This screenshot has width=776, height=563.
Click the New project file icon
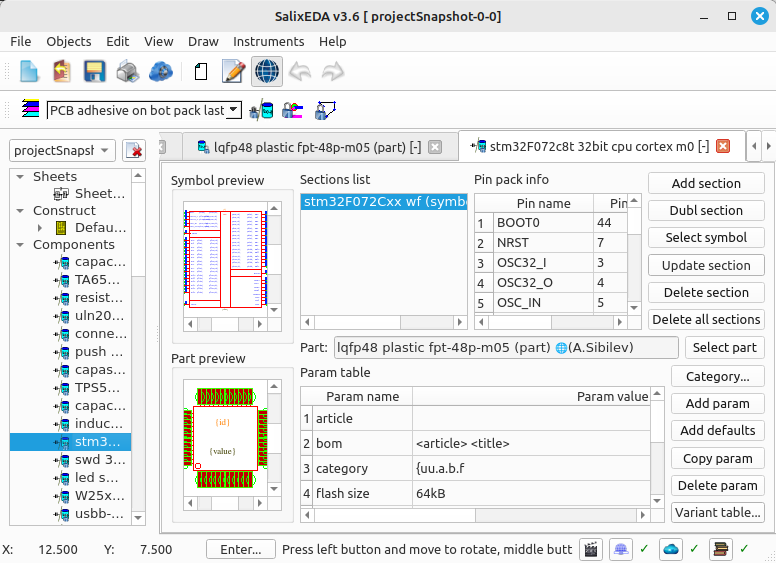point(29,71)
